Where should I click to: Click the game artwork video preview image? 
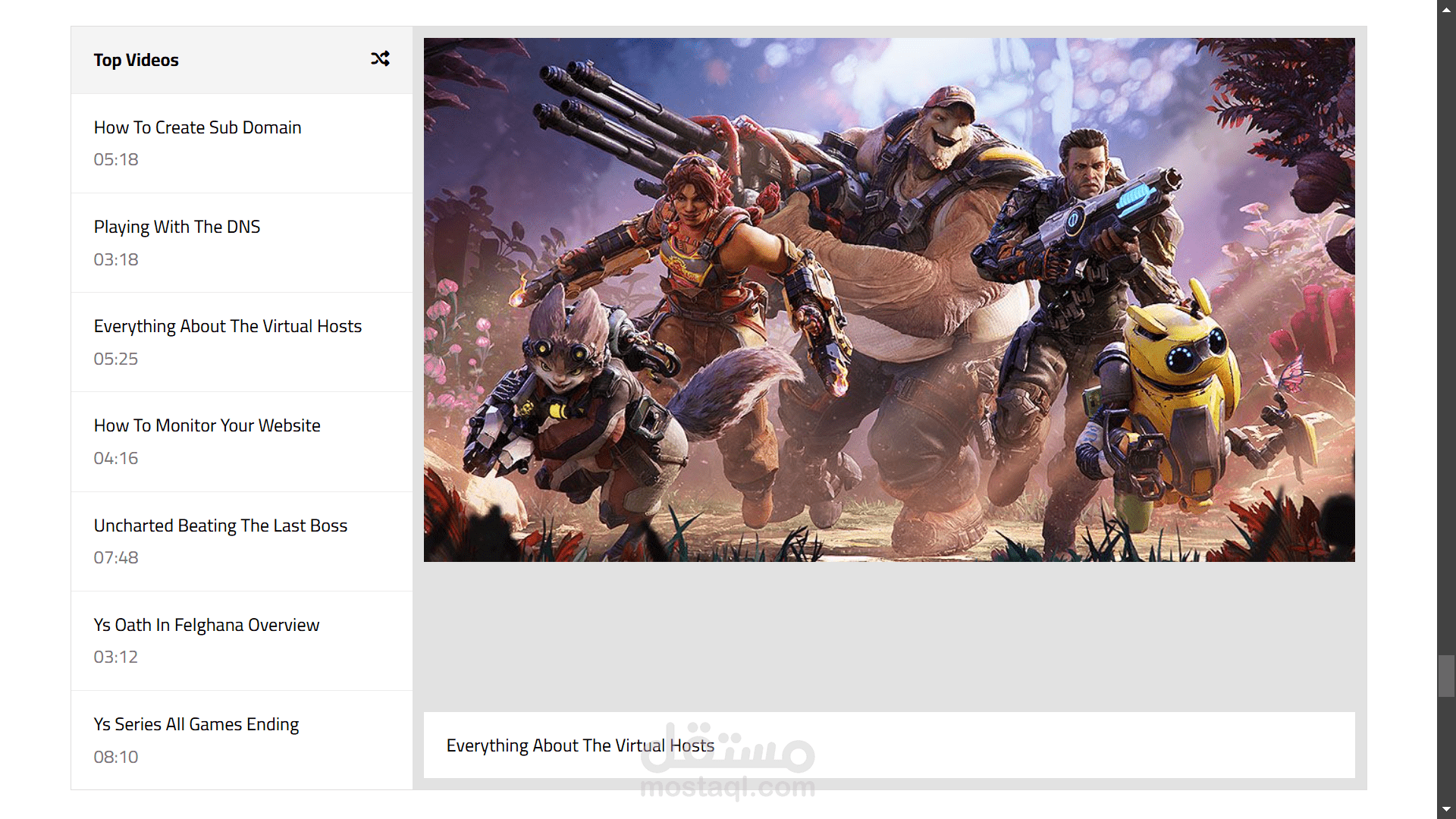889,300
